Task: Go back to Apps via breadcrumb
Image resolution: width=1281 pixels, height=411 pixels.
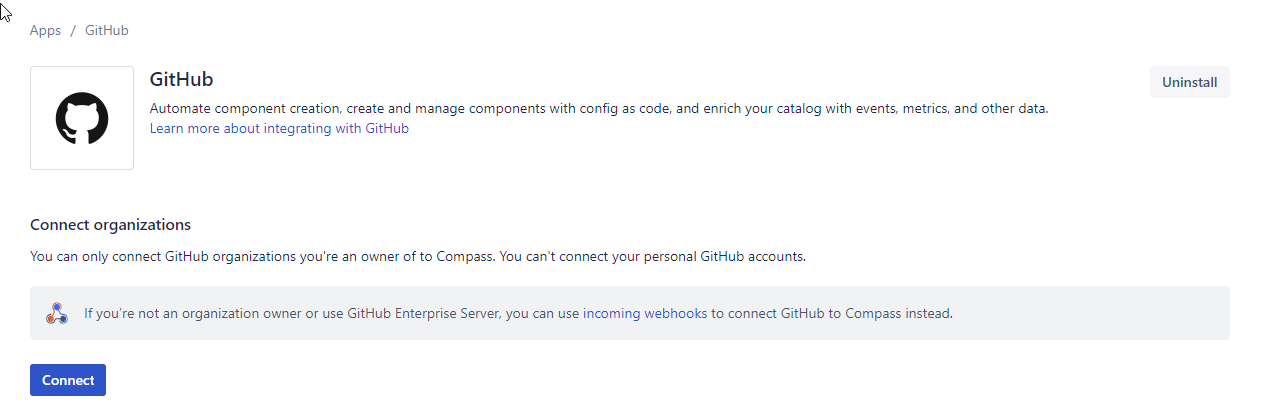Action: click(x=46, y=30)
